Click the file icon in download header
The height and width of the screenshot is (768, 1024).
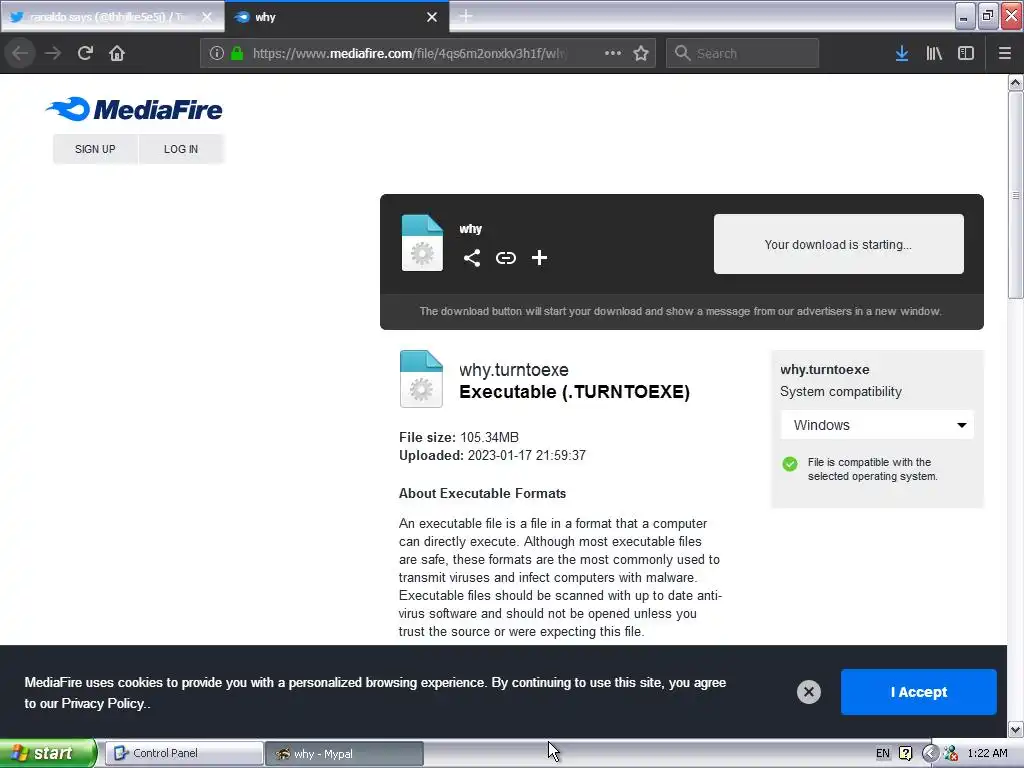click(x=422, y=242)
